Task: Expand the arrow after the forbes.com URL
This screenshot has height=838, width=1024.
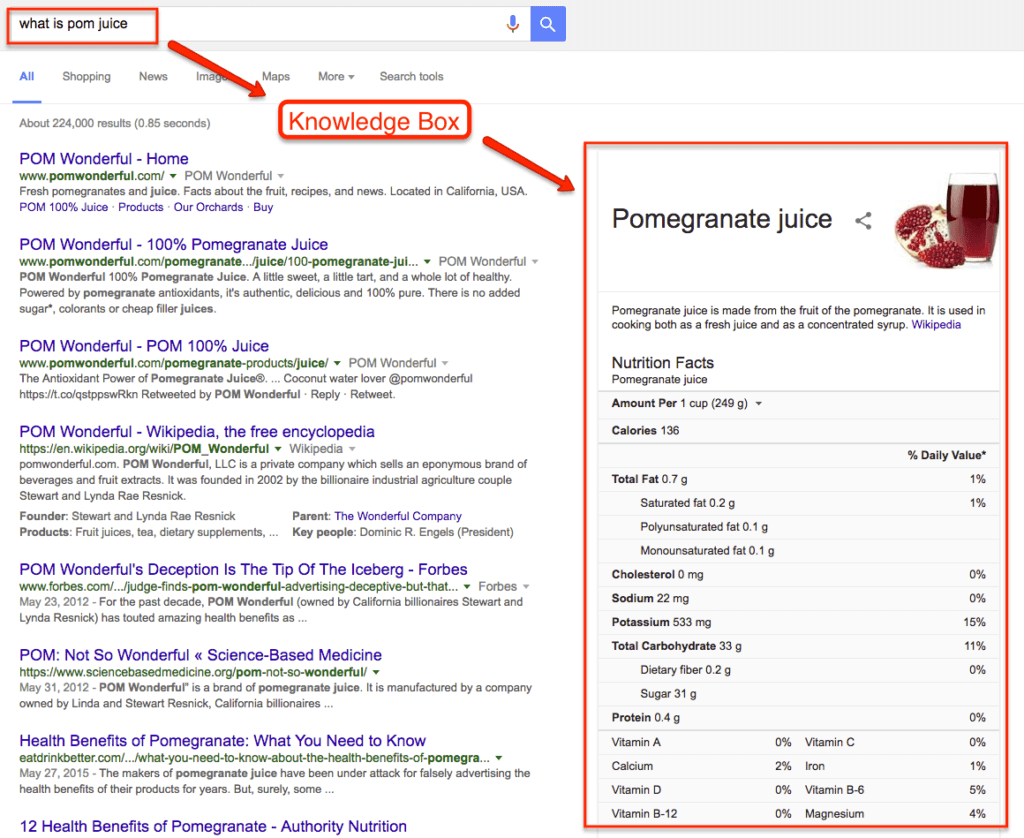Action: [467, 587]
